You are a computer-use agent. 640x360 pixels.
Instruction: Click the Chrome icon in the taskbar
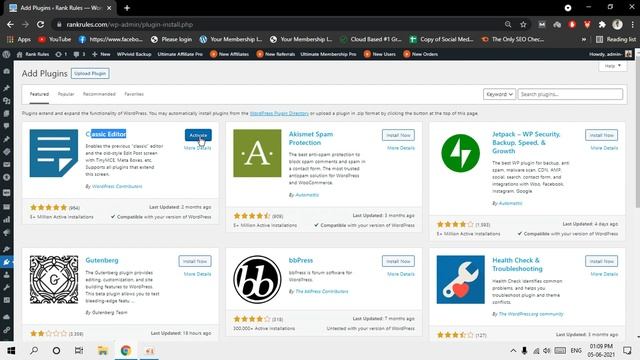pyautogui.click(x=126, y=351)
